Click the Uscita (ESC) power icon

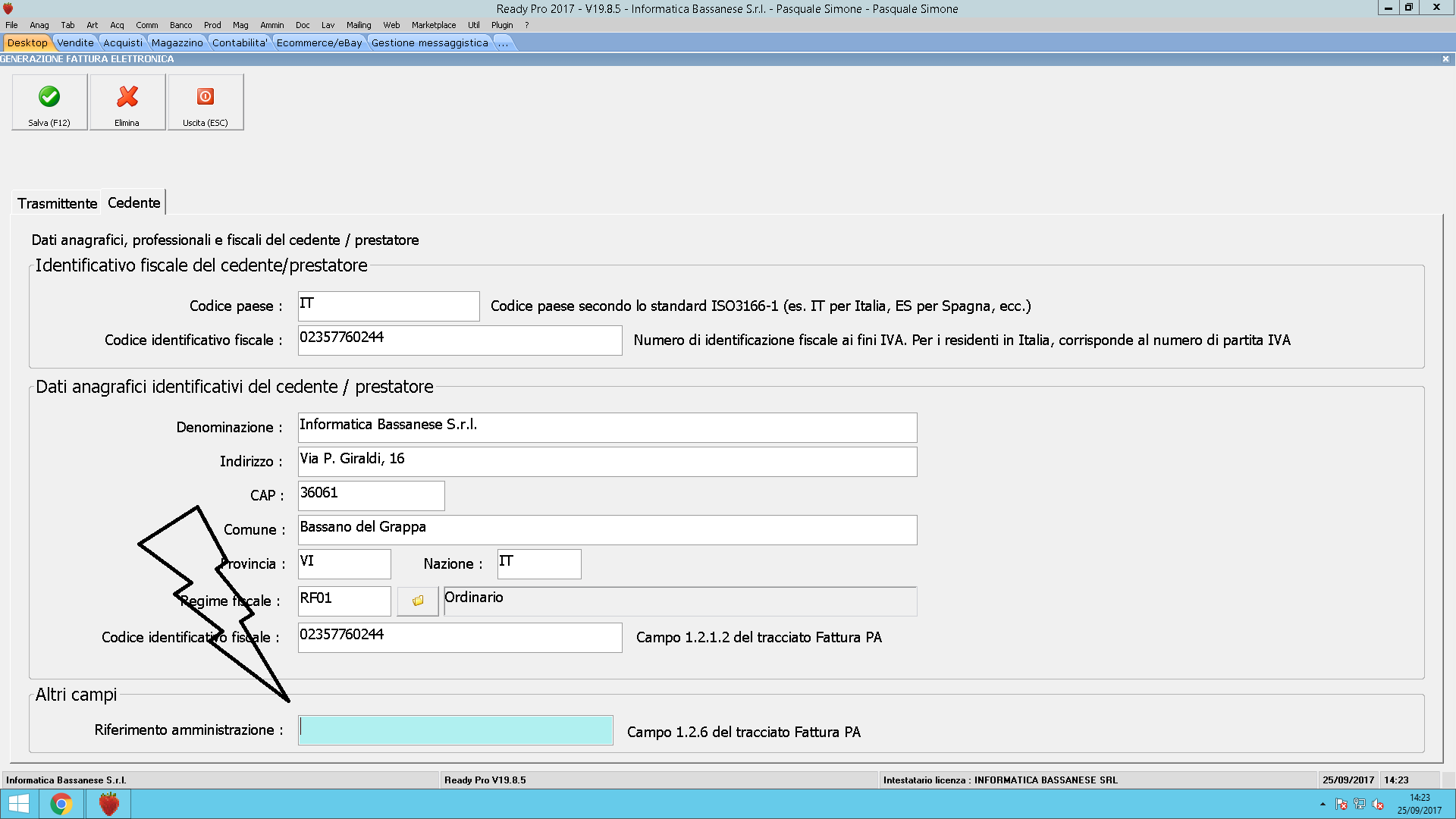coord(206,97)
